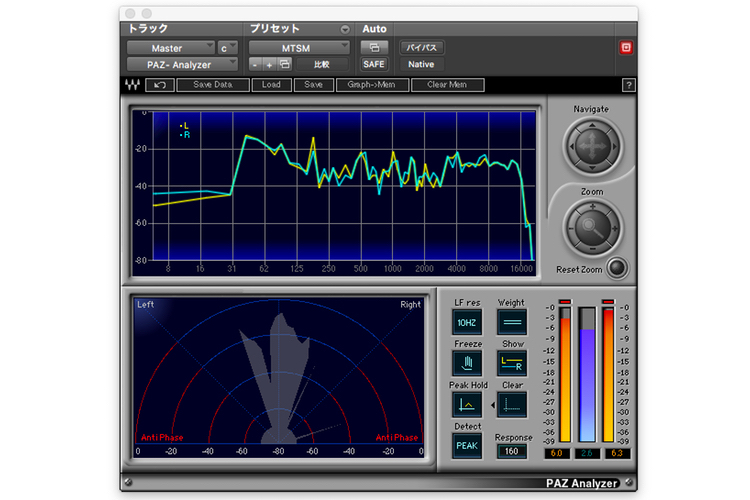The width and height of the screenshot is (750, 500).
Task: Open the PAZ- Analyzer plugin selector
Action: tap(182, 64)
